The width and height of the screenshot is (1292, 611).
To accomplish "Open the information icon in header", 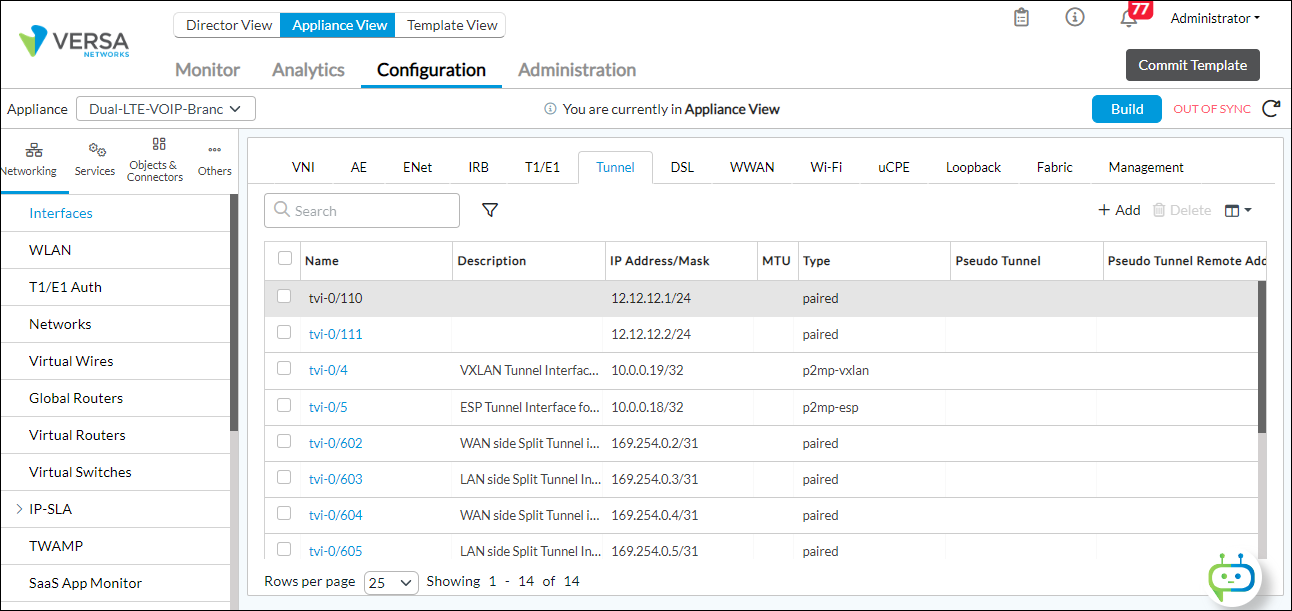I will click(1075, 17).
